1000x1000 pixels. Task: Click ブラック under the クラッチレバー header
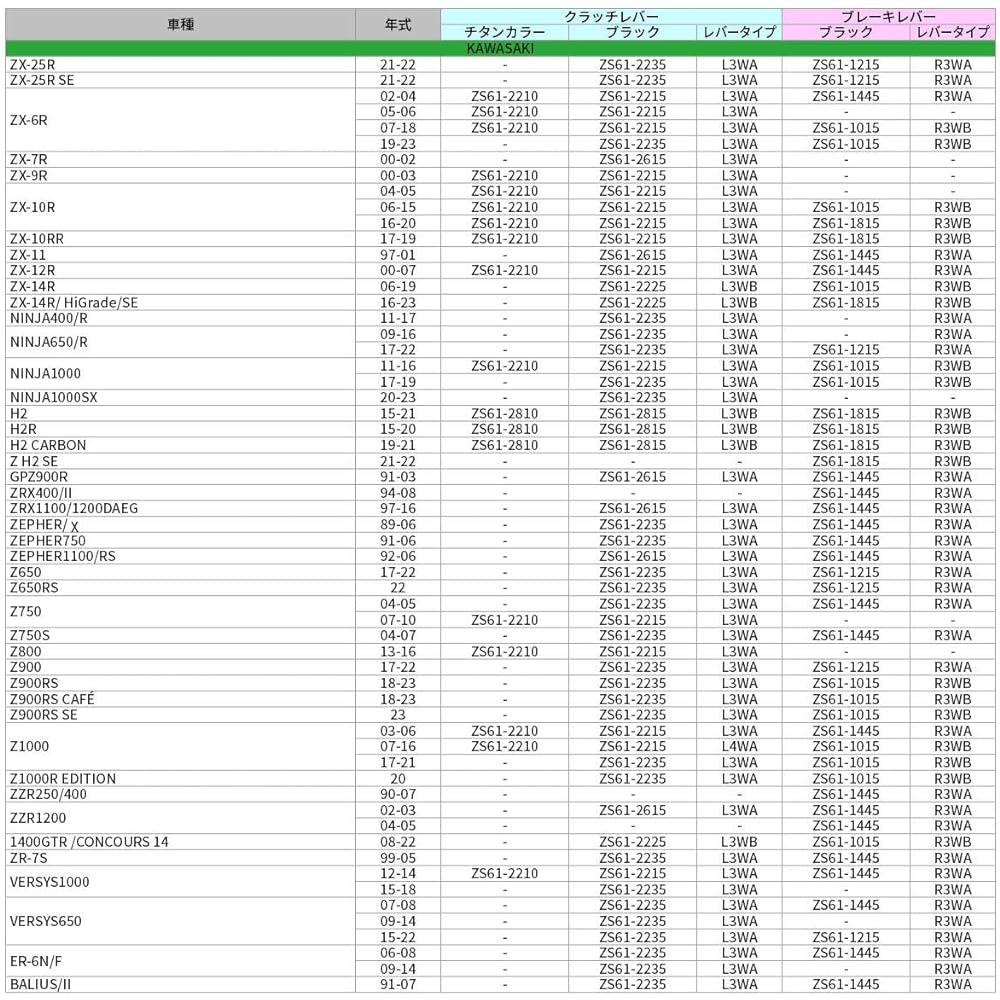pyautogui.click(x=632, y=32)
